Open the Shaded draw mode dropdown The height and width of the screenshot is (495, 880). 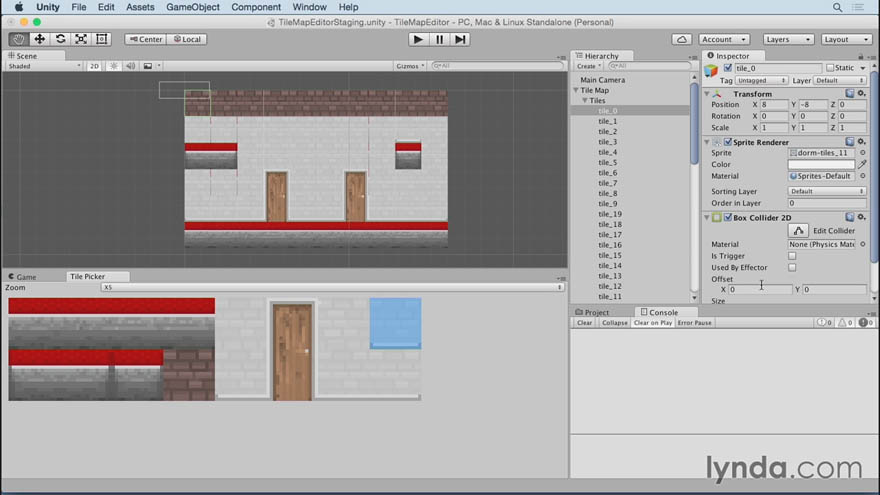click(44, 66)
